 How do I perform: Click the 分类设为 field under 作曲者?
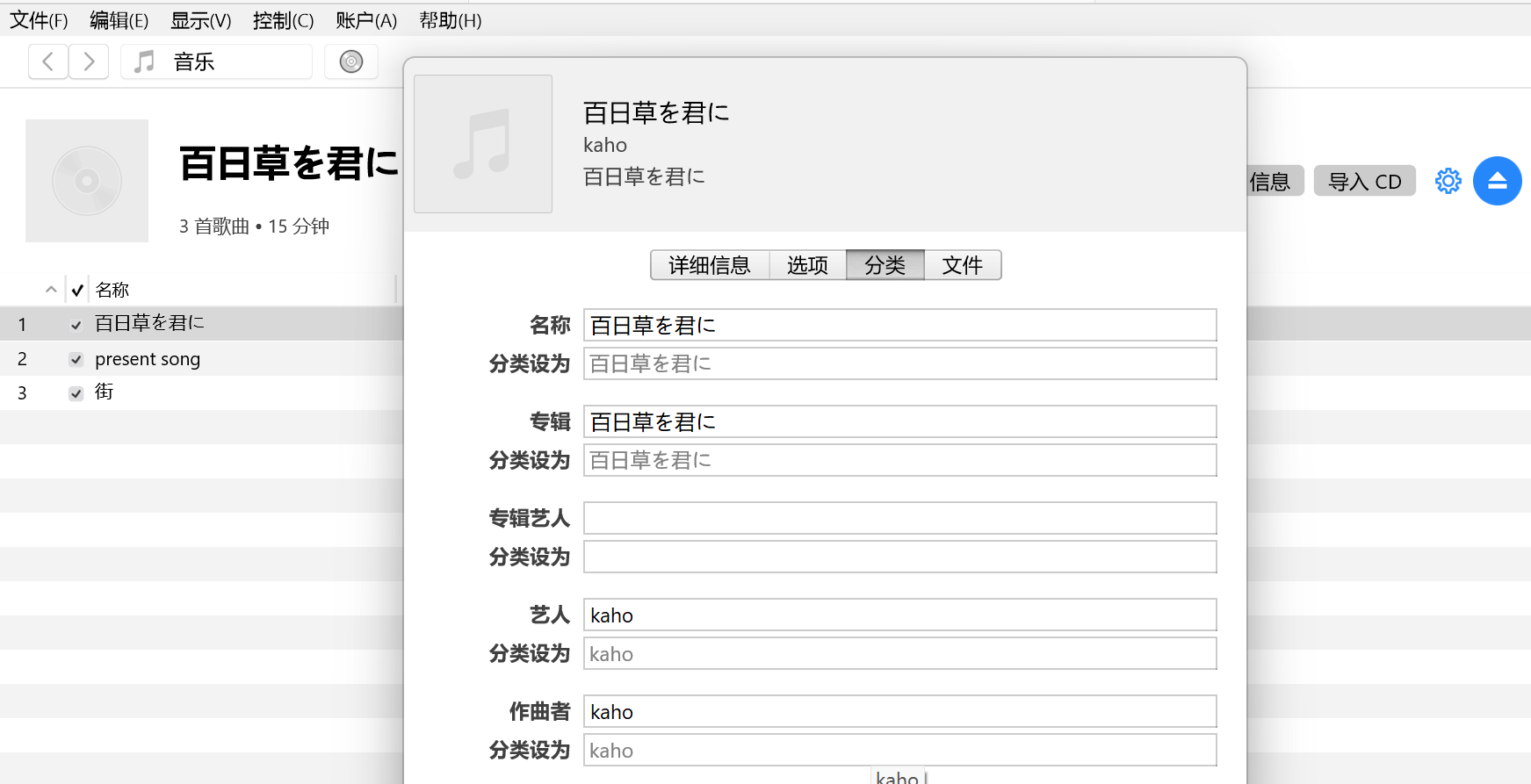click(900, 750)
